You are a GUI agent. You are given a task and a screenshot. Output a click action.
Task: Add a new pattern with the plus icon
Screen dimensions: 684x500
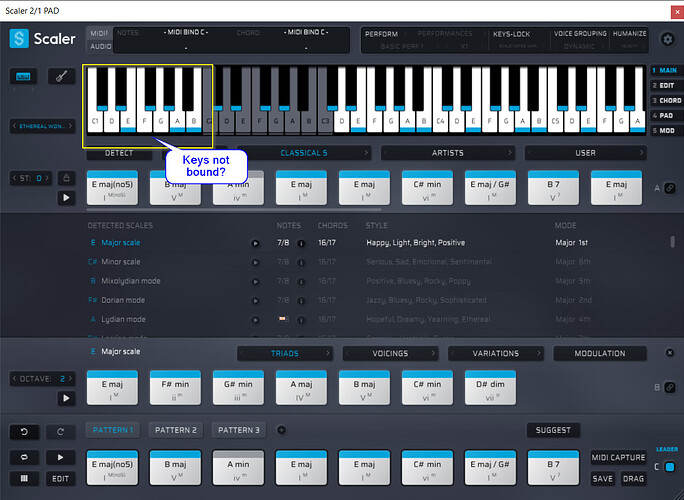(281, 430)
